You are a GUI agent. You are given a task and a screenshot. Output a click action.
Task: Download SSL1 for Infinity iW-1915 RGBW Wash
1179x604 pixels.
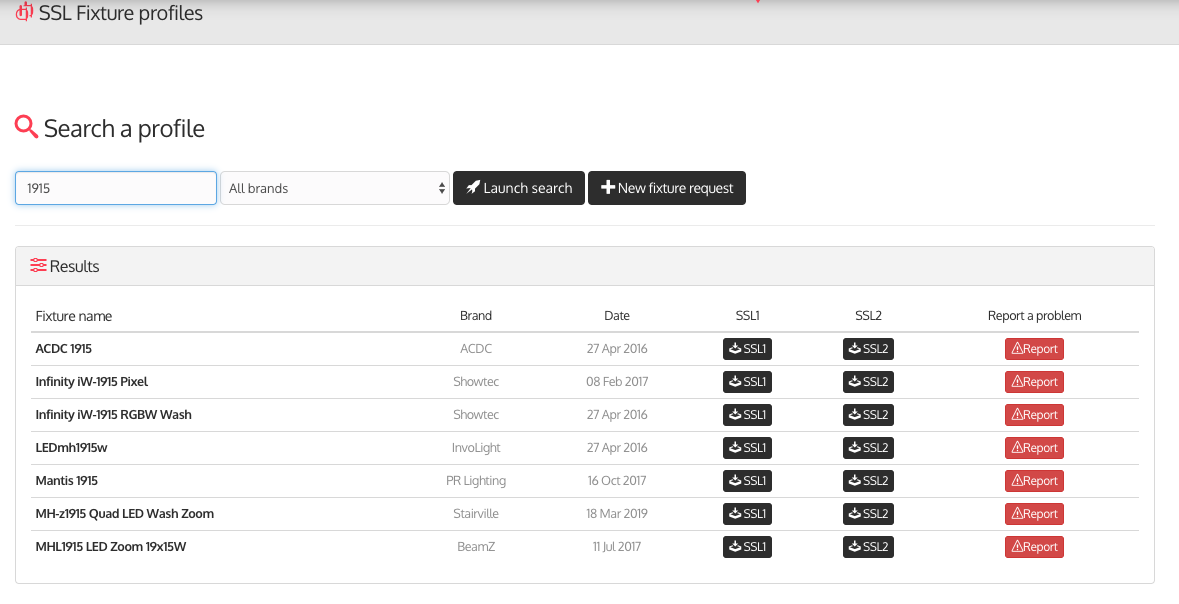coord(747,415)
